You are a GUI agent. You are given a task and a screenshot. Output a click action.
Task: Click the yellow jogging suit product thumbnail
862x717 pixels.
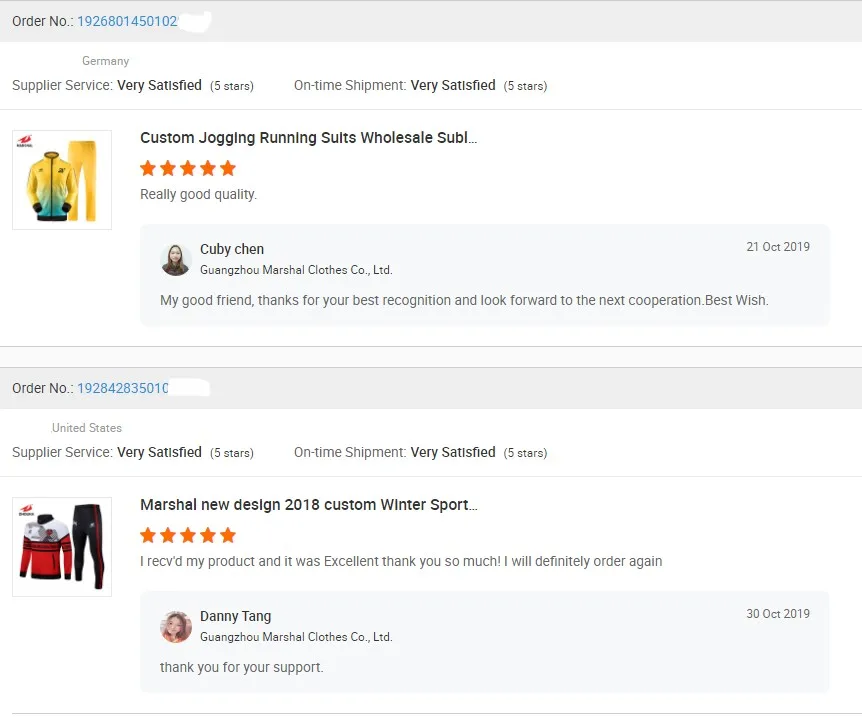click(62, 180)
